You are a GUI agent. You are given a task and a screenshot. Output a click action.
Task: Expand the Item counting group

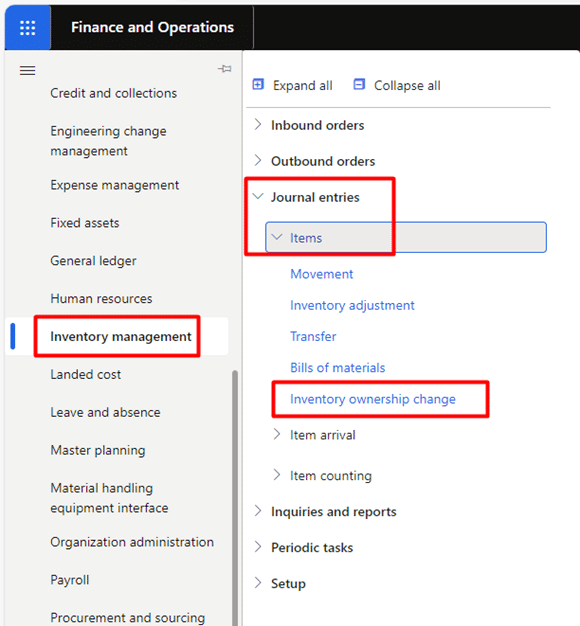pyautogui.click(x=323, y=475)
